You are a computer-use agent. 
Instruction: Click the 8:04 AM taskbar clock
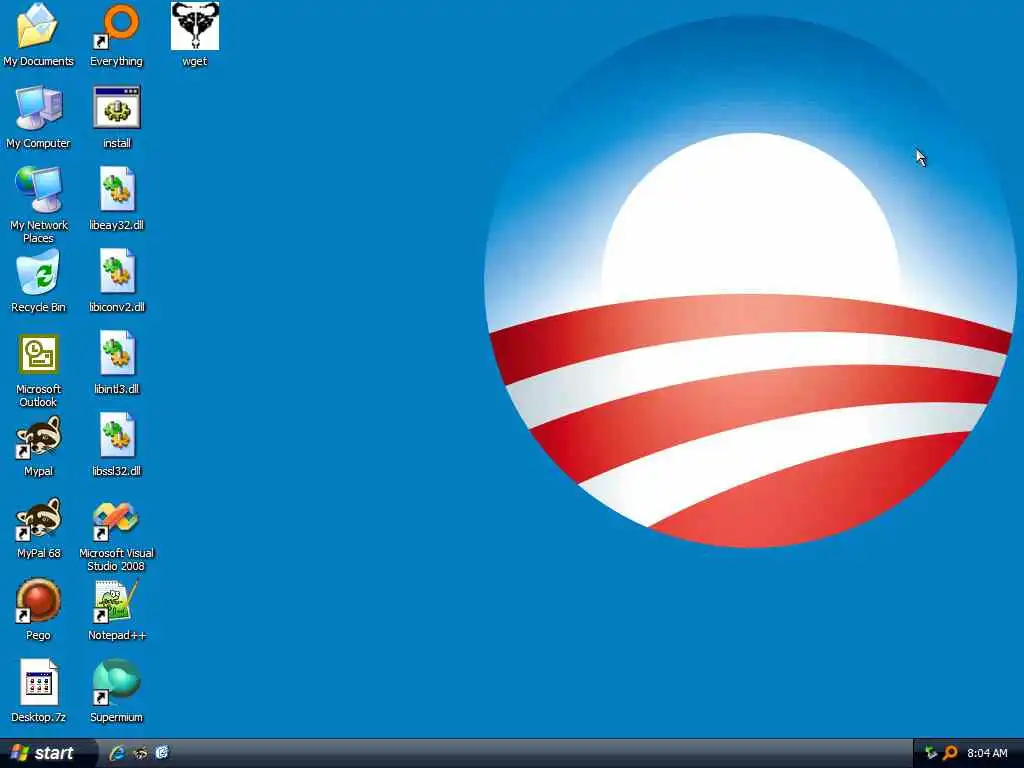point(987,753)
